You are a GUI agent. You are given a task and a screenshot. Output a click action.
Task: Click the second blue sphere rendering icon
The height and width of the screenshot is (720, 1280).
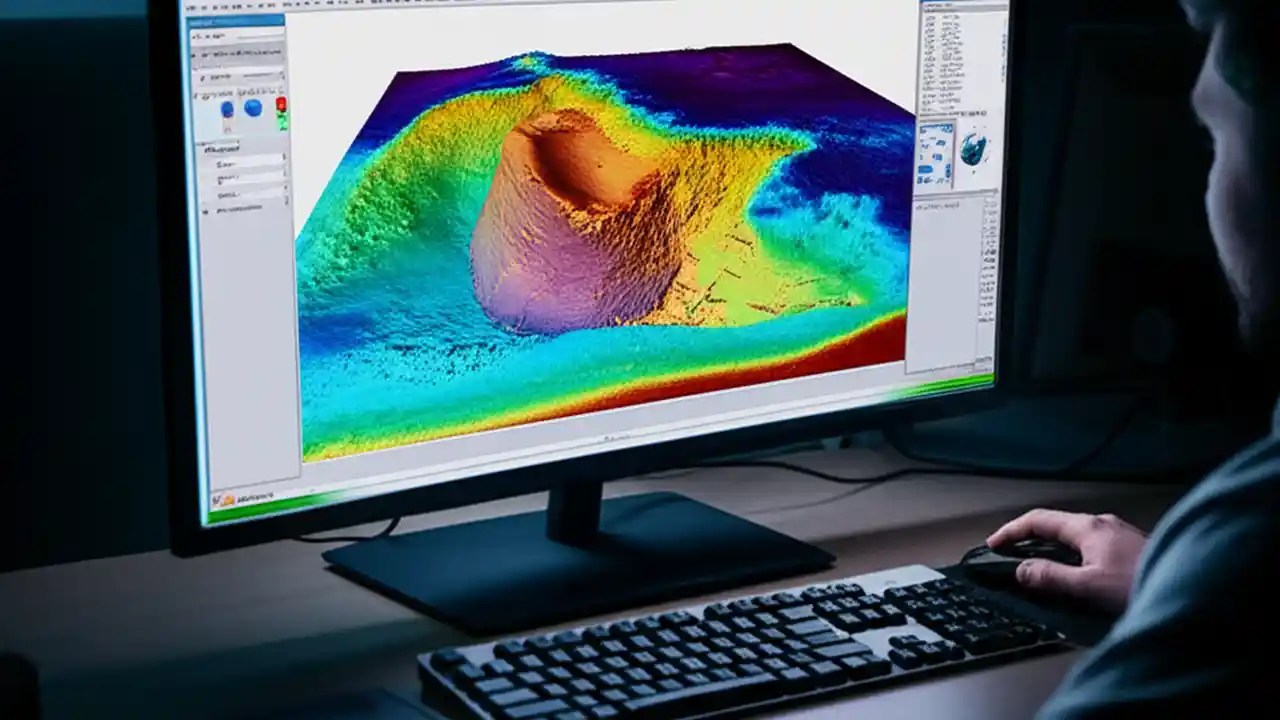252,108
